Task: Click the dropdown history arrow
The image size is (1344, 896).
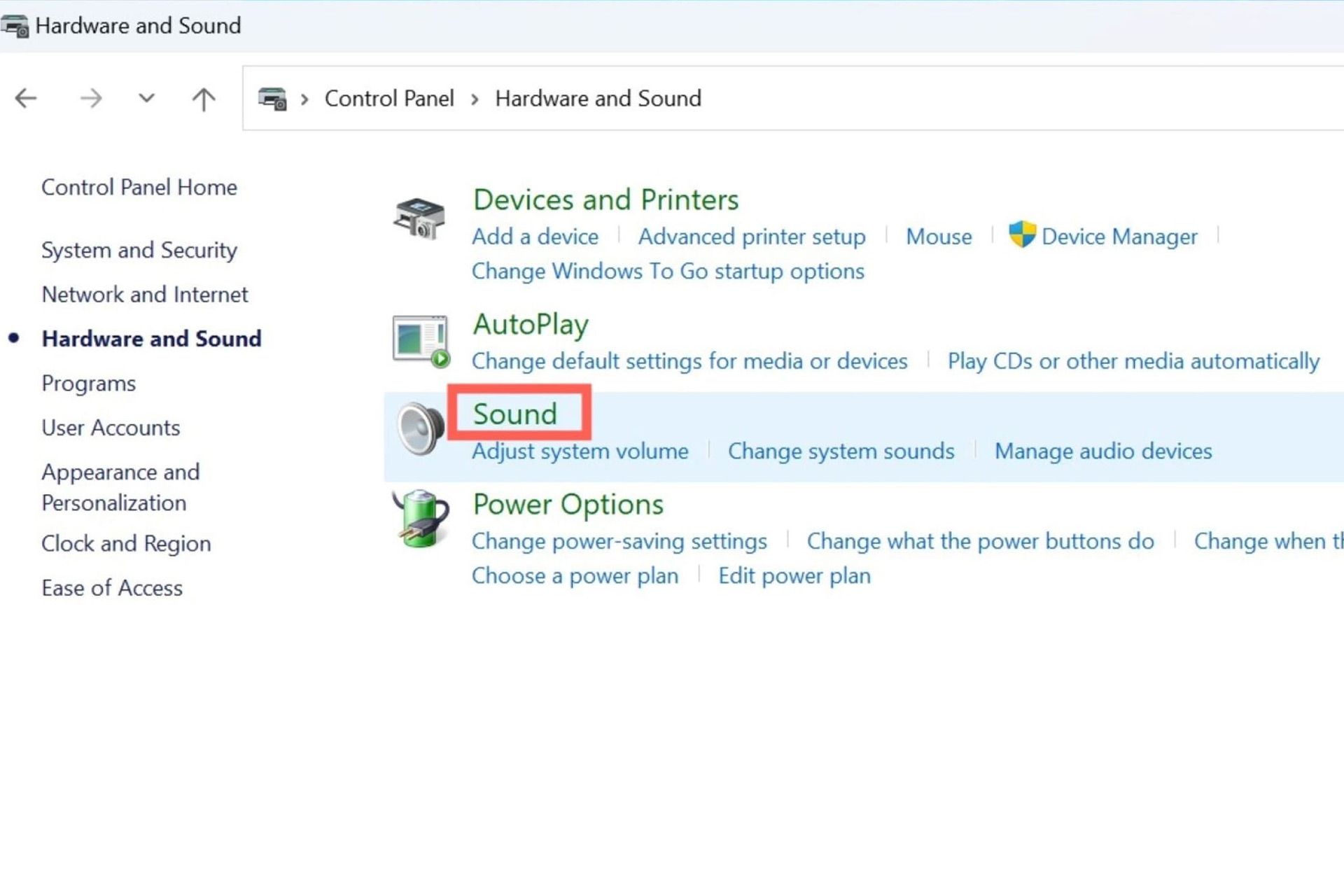Action: coord(145,97)
